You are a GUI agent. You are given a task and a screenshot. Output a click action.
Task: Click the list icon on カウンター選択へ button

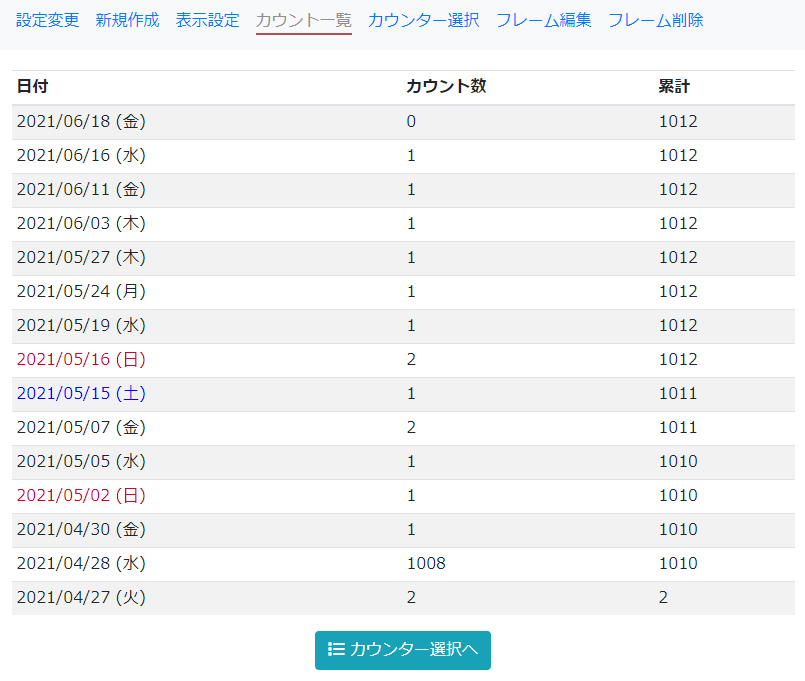click(336, 650)
